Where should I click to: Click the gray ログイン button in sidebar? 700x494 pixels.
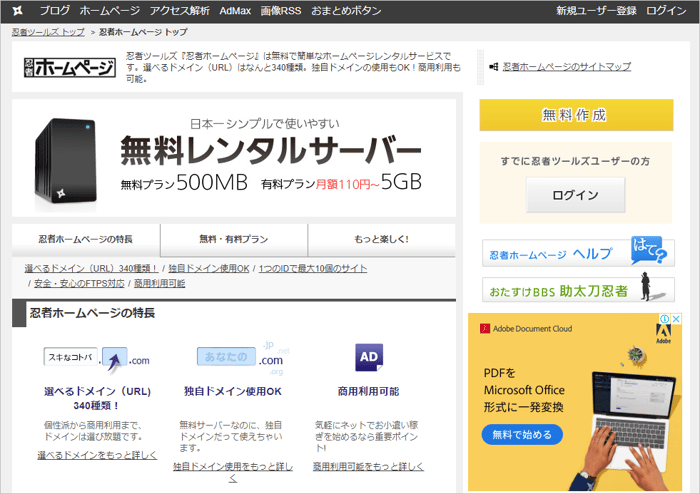[575, 195]
